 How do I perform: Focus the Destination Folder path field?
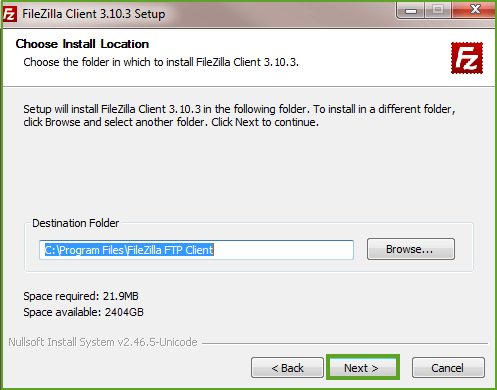[x=196, y=250]
